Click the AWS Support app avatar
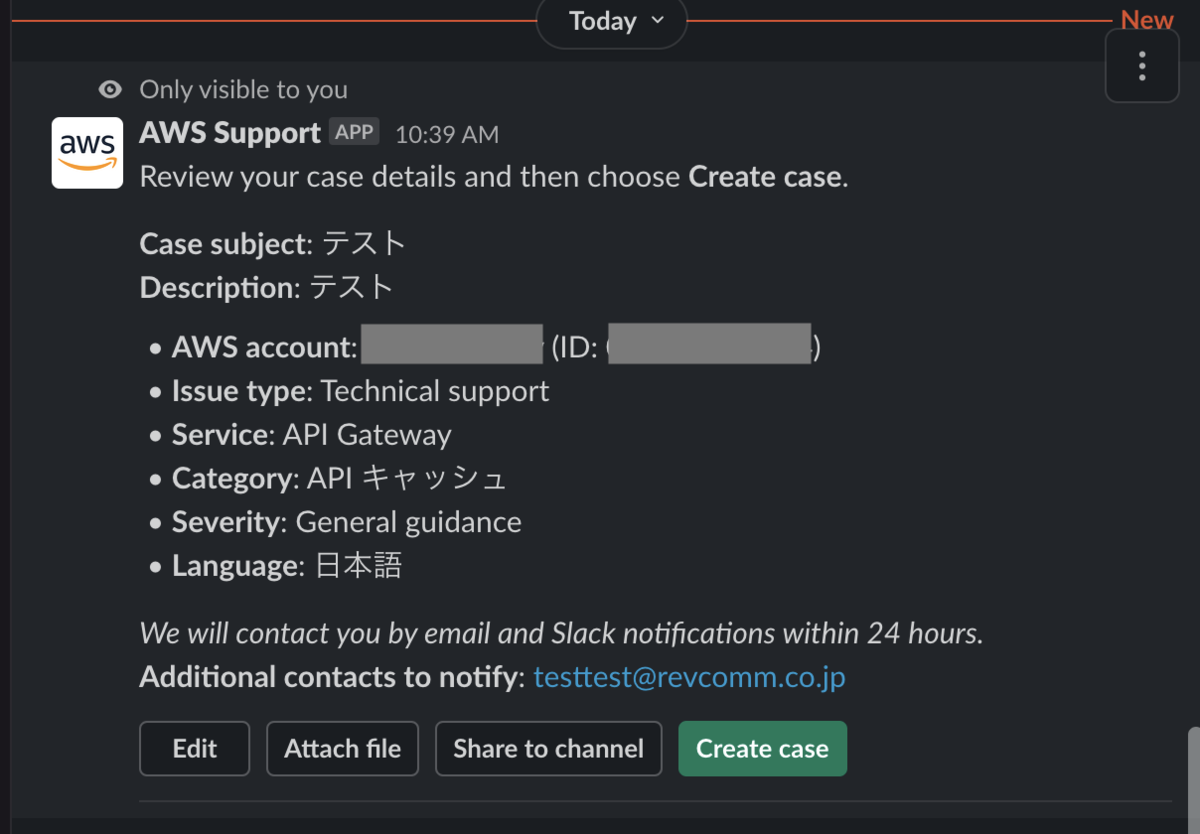 pyautogui.click(x=87, y=152)
